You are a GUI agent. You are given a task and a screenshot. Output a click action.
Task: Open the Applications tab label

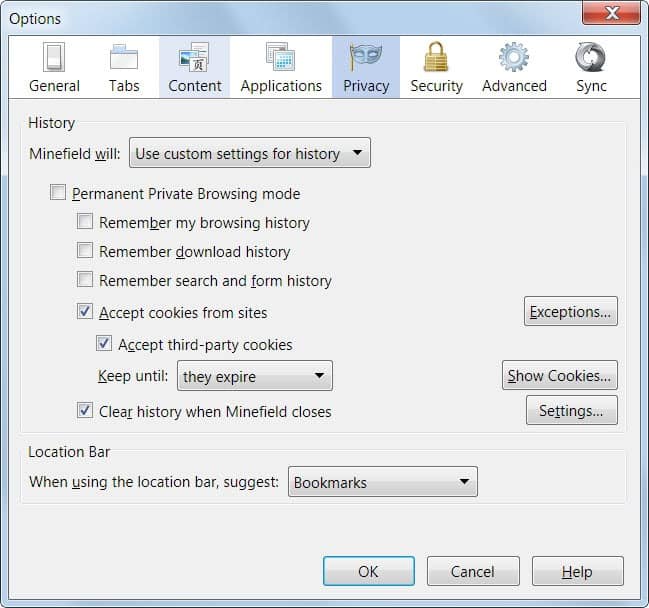click(x=281, y=86)
